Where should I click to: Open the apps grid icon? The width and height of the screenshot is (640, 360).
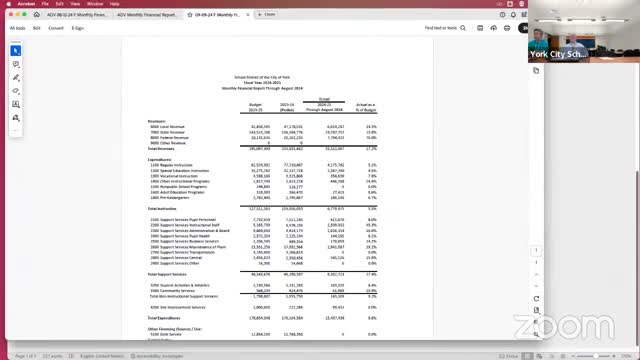pyautogui.click(x=524, y=14)
